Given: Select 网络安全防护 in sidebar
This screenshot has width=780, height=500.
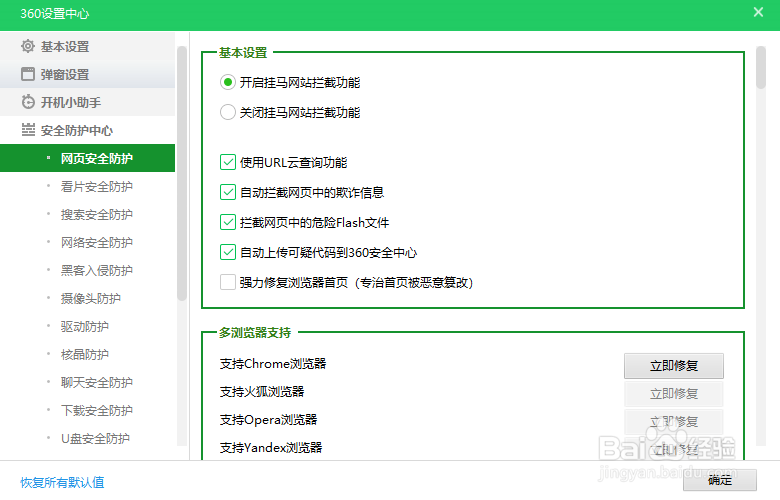Looking at the screenshot, I should tap(88, 242).
